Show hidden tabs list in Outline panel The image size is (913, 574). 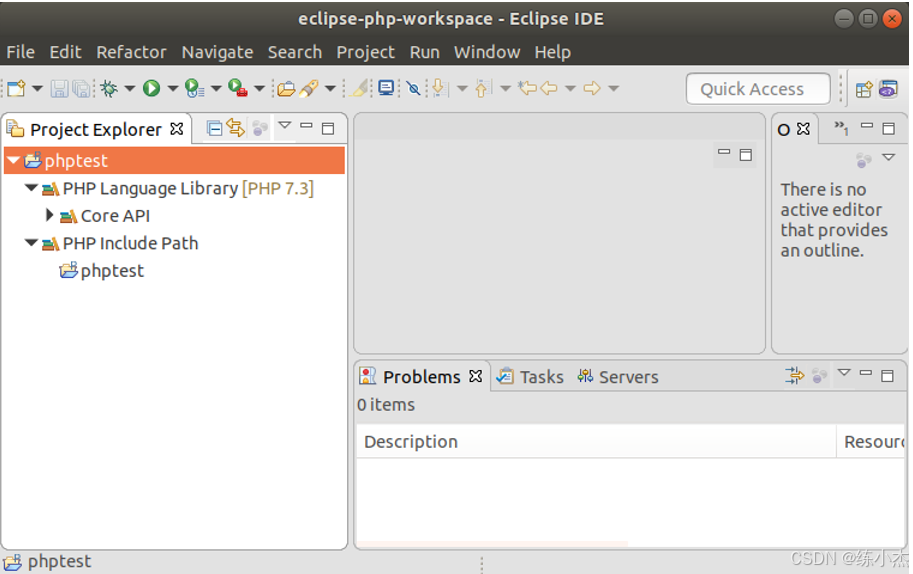point(841,127)
